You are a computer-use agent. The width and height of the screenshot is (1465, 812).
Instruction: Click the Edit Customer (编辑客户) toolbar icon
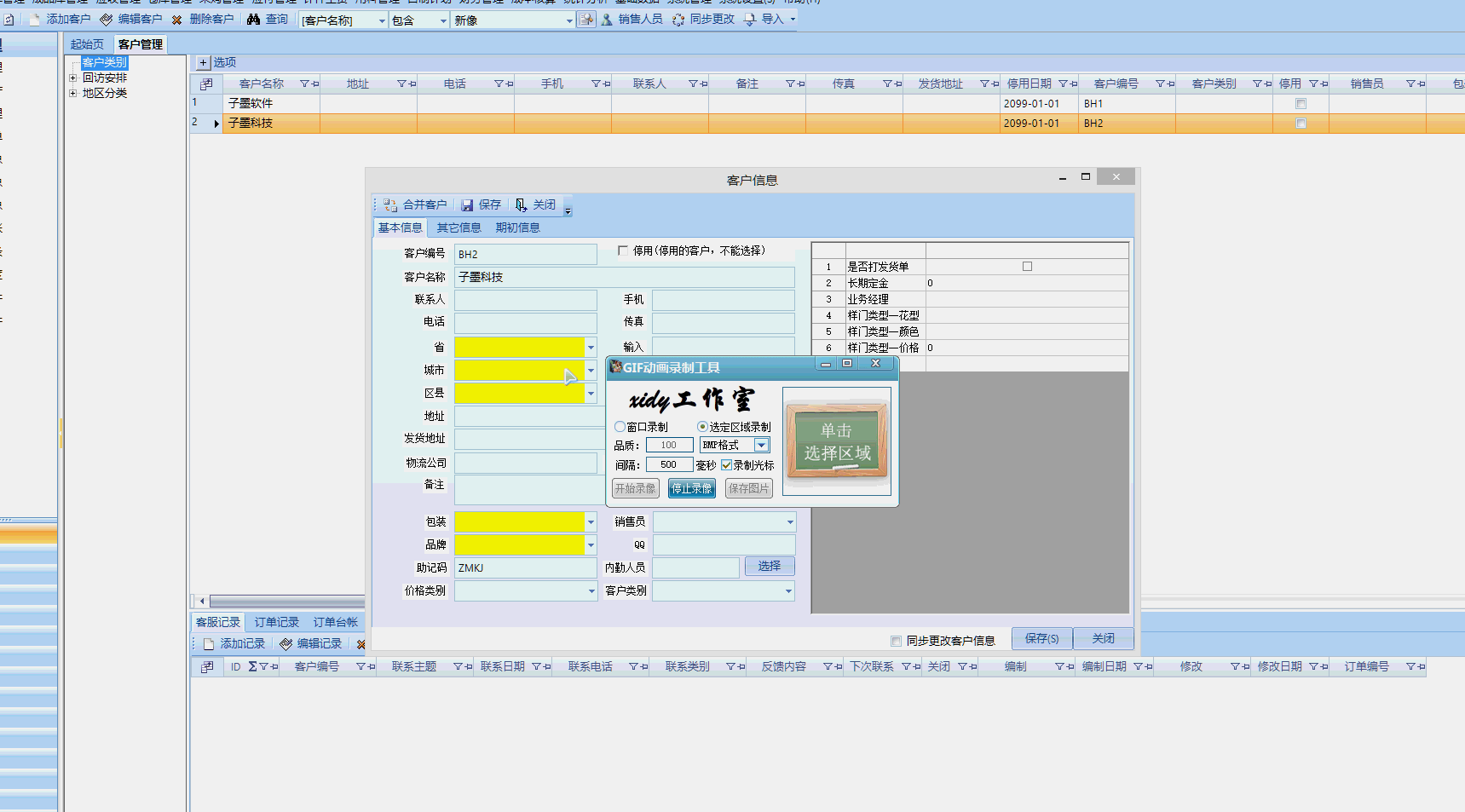tap(107, 20)
